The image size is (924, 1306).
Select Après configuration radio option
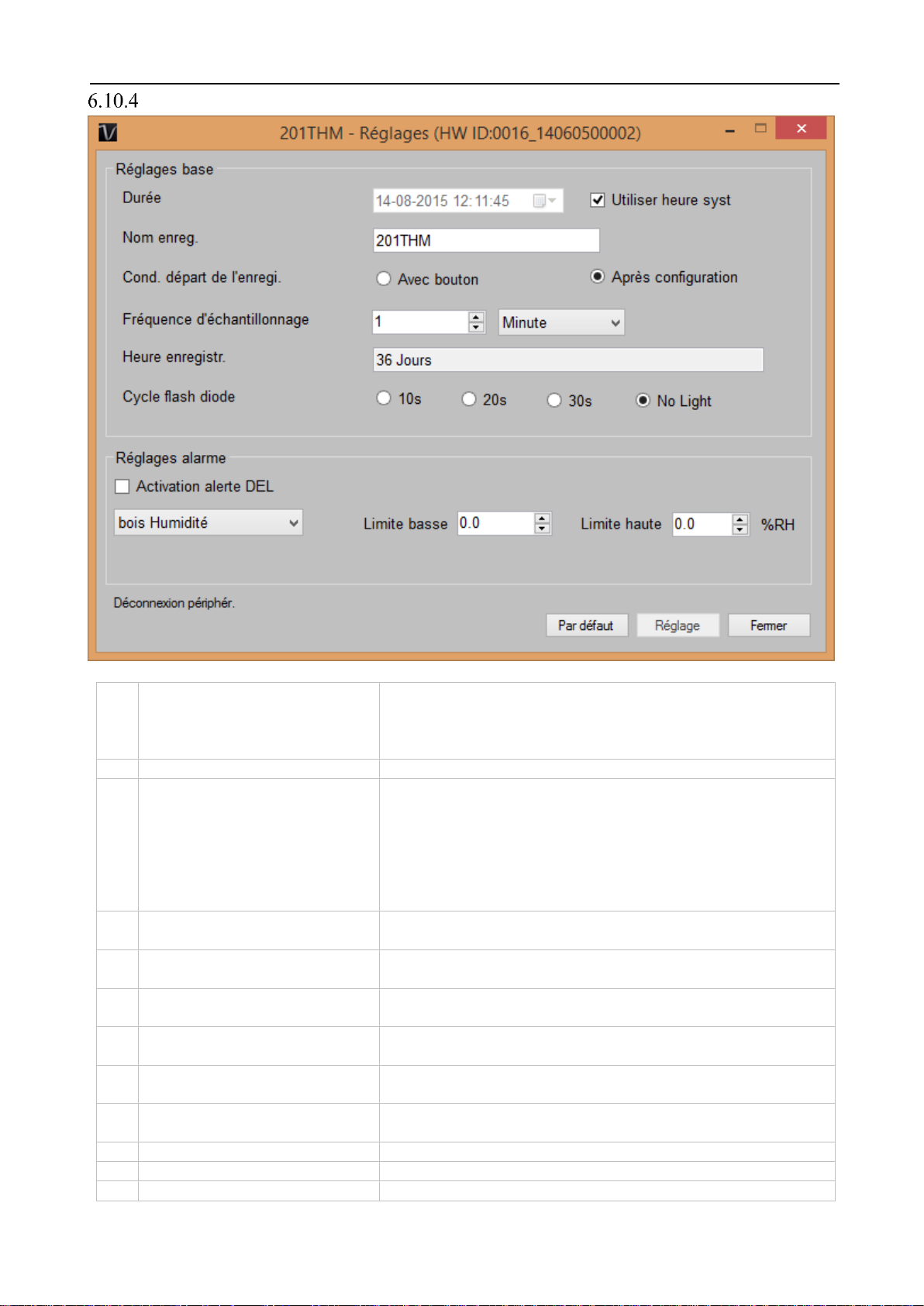[x=597, y=277]
